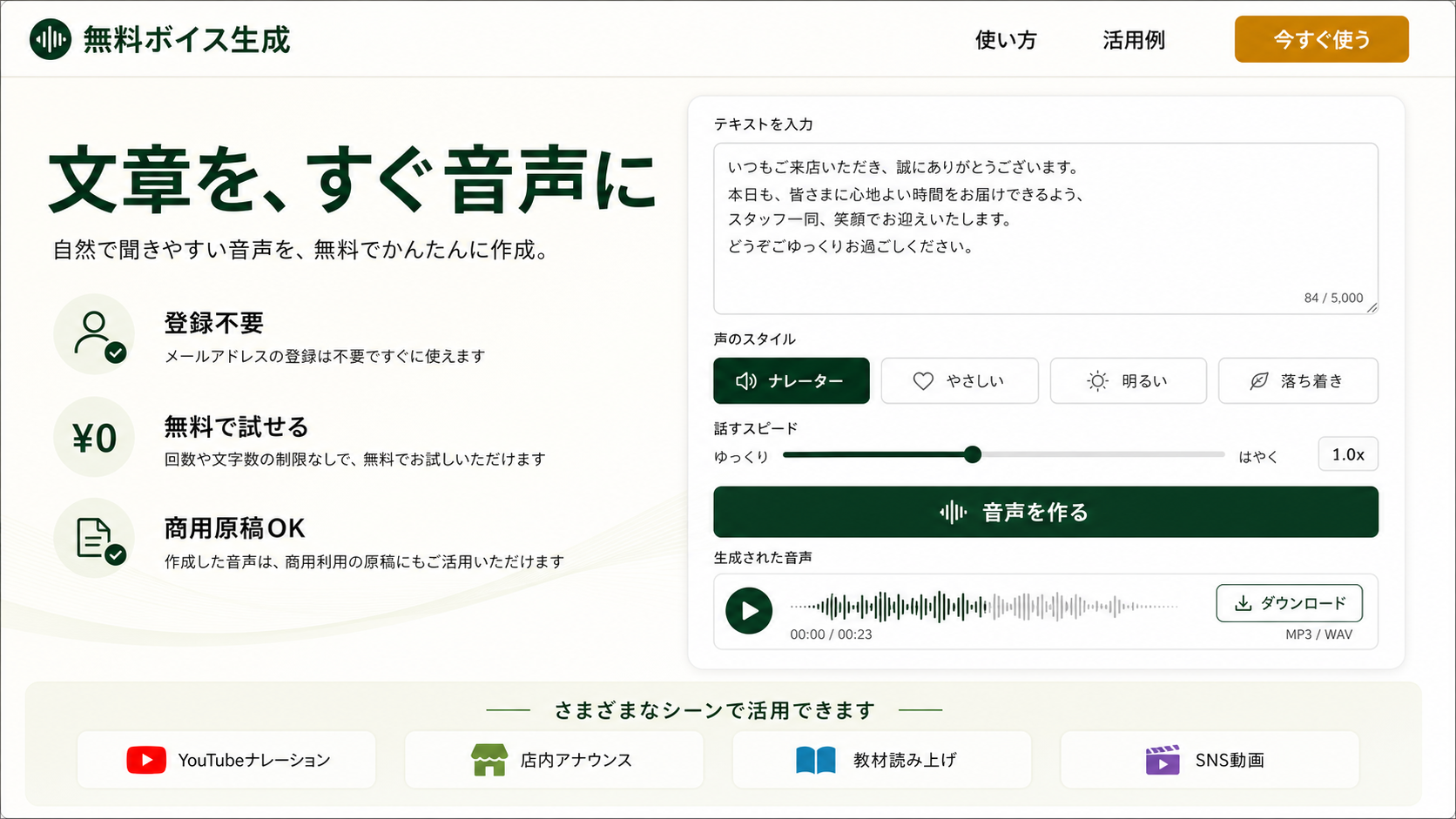Download audio with the ダウンロード button

point(1289,603)
